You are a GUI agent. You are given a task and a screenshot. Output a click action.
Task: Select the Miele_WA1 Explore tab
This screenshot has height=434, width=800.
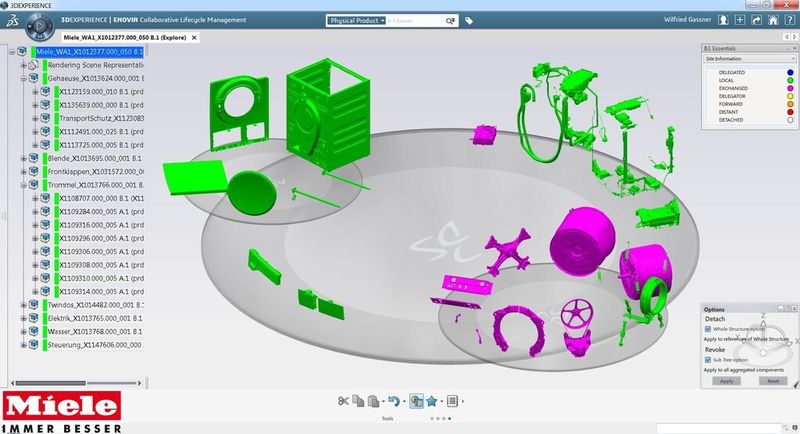pyautogui.click(x=125, y=38)
